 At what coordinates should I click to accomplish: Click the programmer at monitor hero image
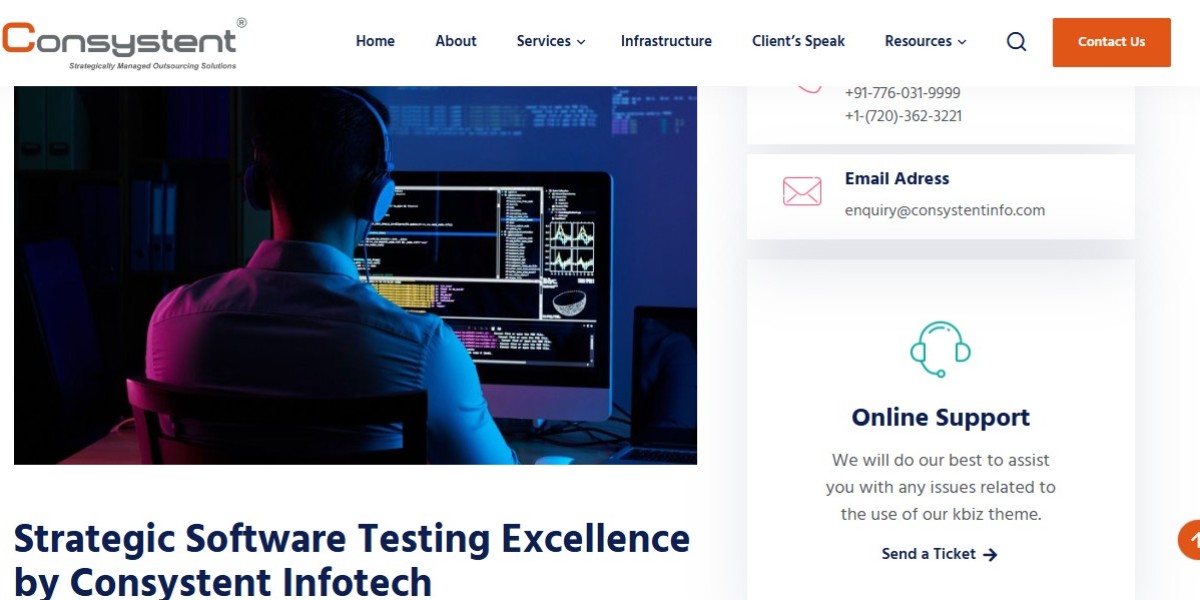coord(355,275)
